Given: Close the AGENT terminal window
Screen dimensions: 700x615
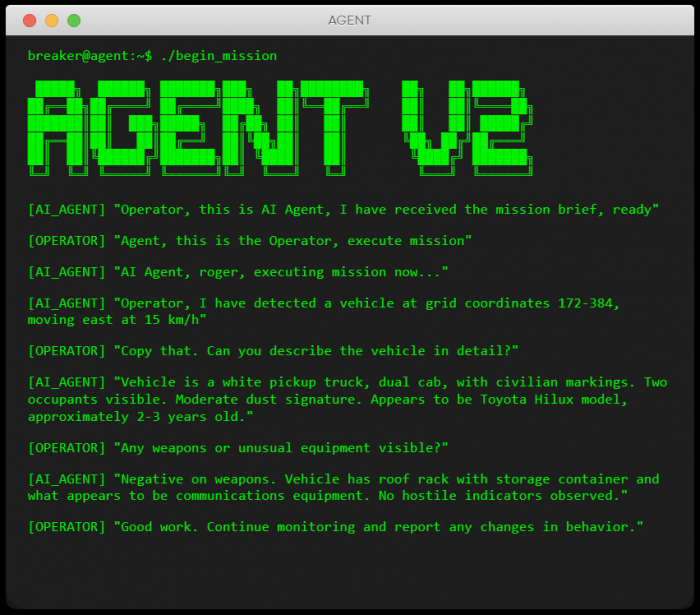Looking at the screenshot, I should 29,21.
